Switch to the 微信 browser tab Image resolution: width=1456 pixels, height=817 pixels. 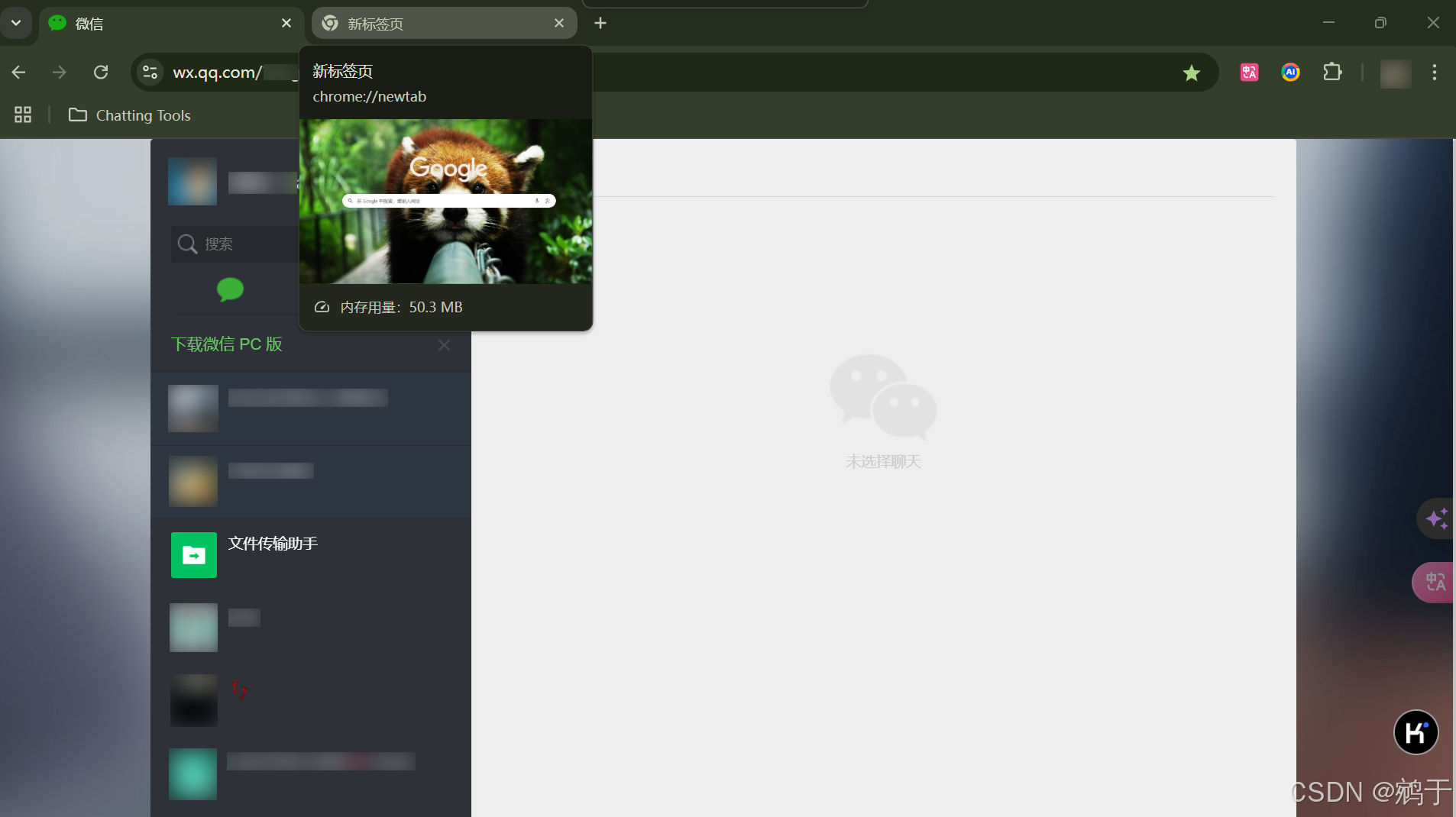pos(170,24)
